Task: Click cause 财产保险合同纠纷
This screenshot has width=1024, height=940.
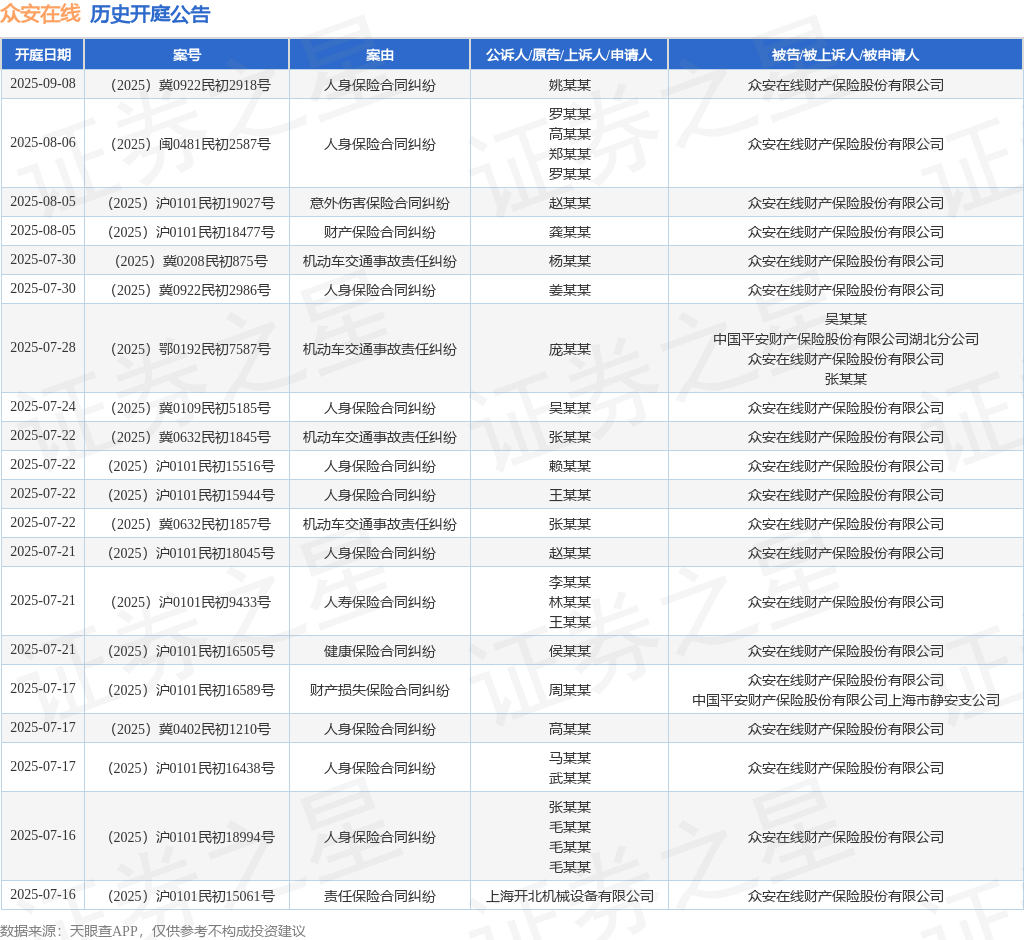Action: [x=379, y=233]
